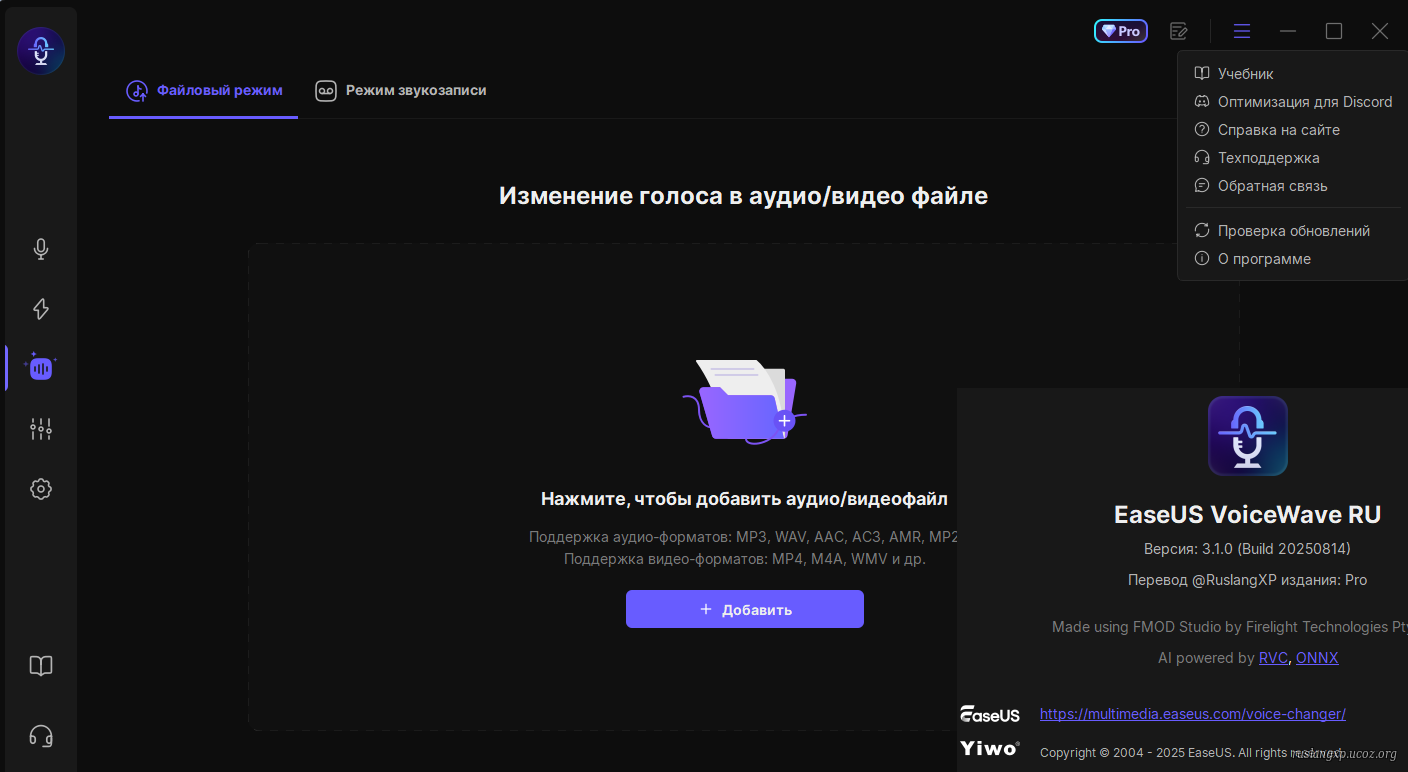Open the ONNX link
This screenshot has height=772, width=1408.
[x=1317, y=658]
